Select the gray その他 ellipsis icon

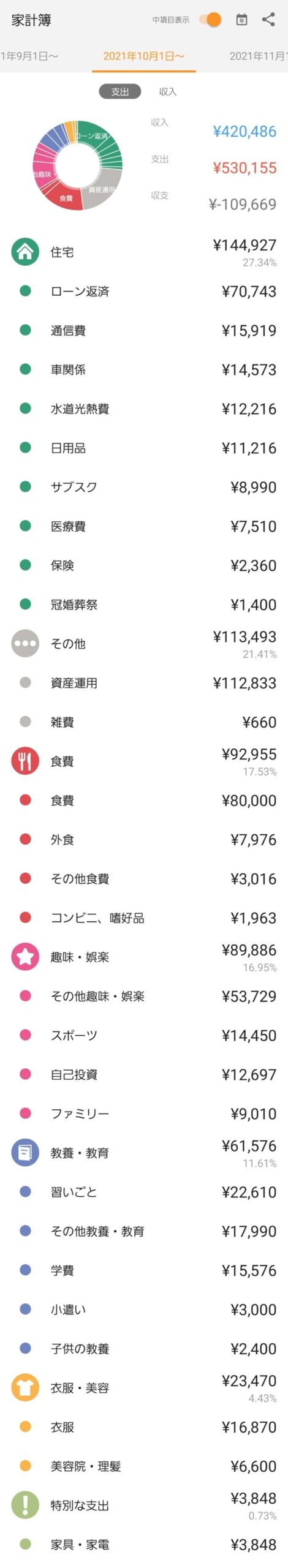click(25, 643)
